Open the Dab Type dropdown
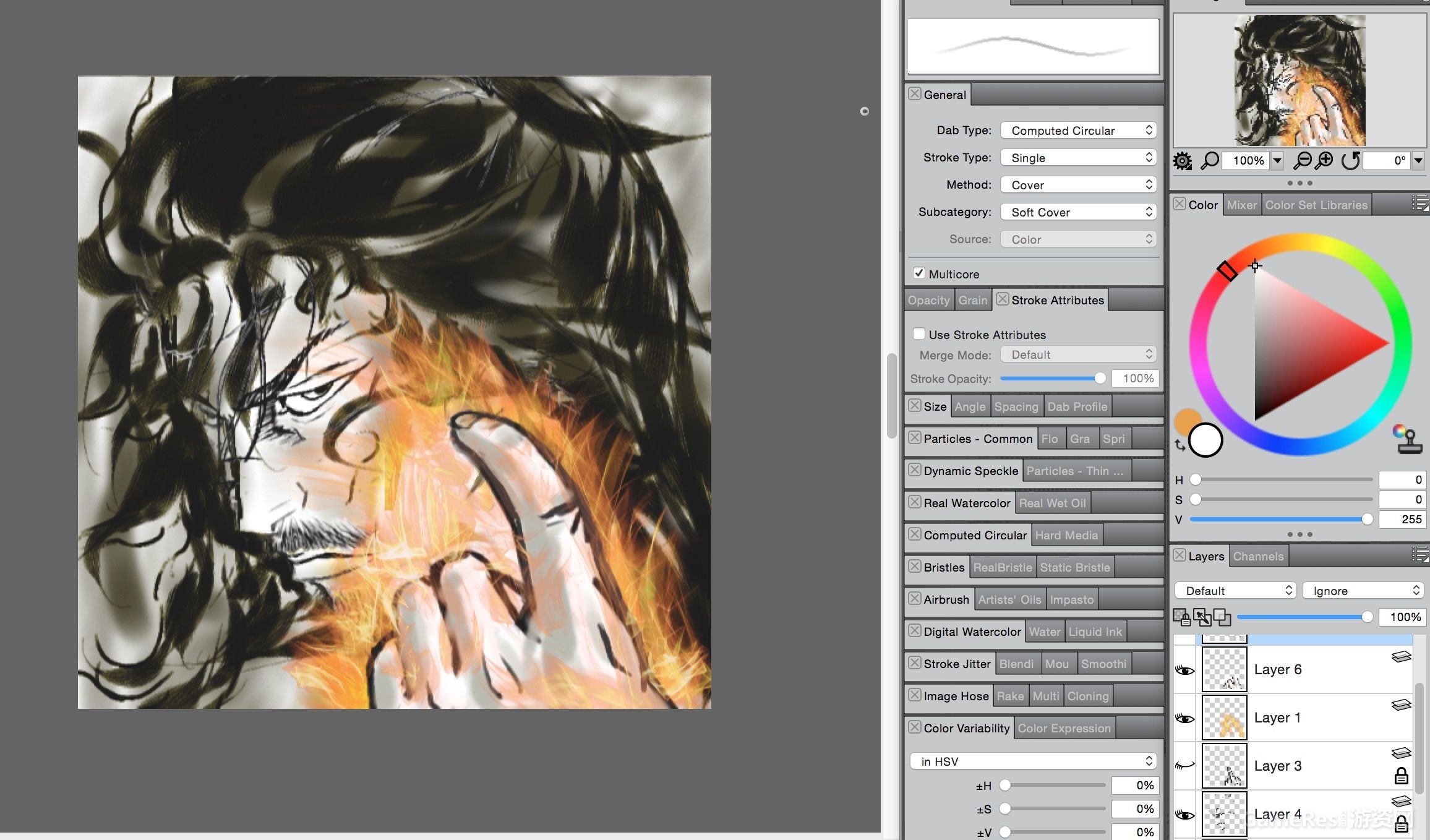This screenshot has width=1430, height=840. pyautogui.click(x=1078, y=131)
